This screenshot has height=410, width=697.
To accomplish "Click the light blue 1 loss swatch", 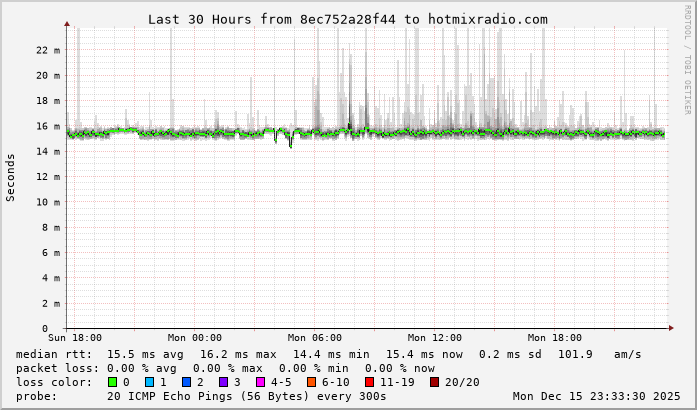I will [x=149, y=382].
